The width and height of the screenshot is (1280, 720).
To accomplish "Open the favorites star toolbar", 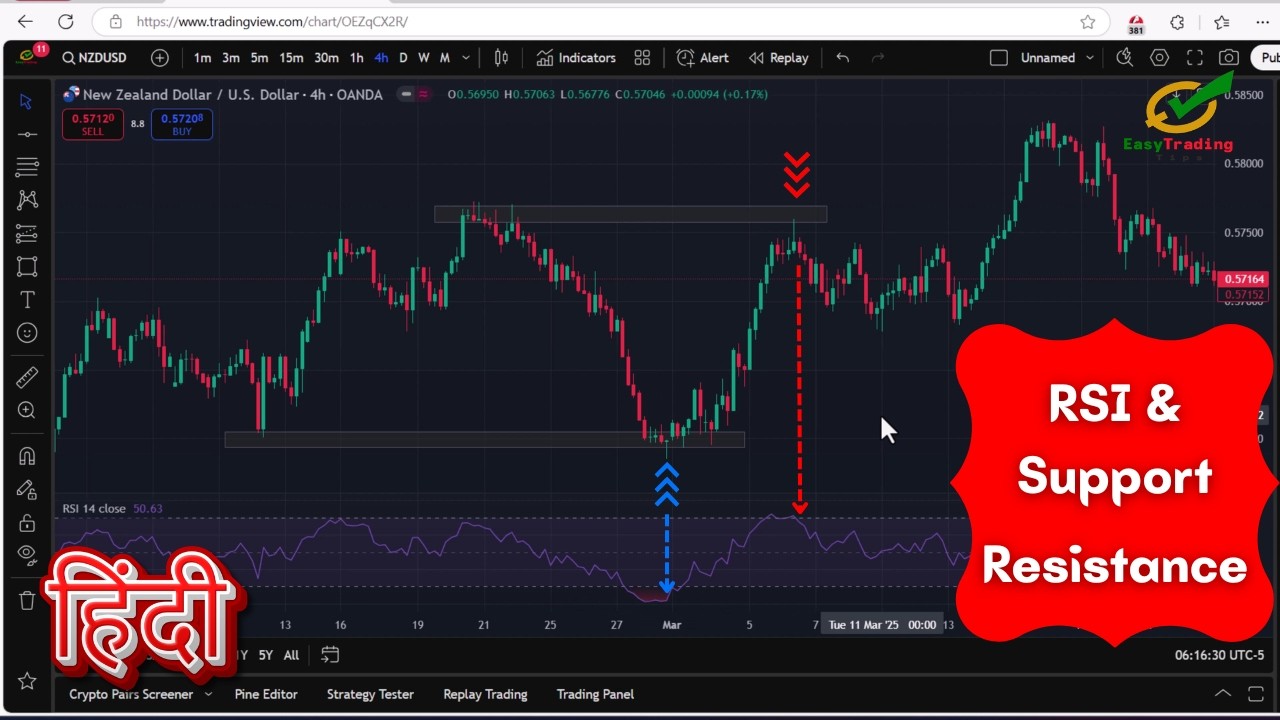I will (x=27, y=681).
